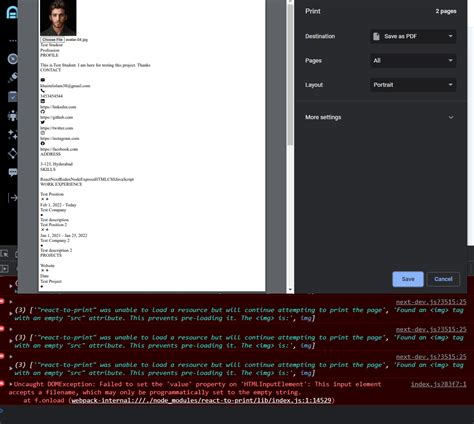Open the Layout Portrait dropdown

tap(413, 85)
